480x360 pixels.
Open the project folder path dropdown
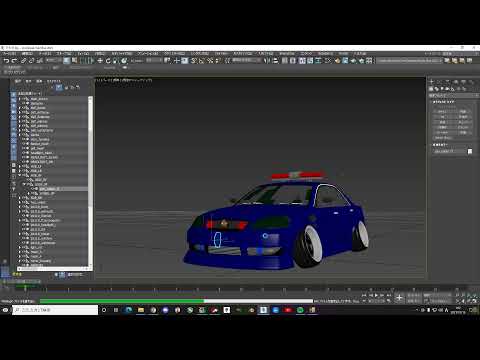click(409, 61)
